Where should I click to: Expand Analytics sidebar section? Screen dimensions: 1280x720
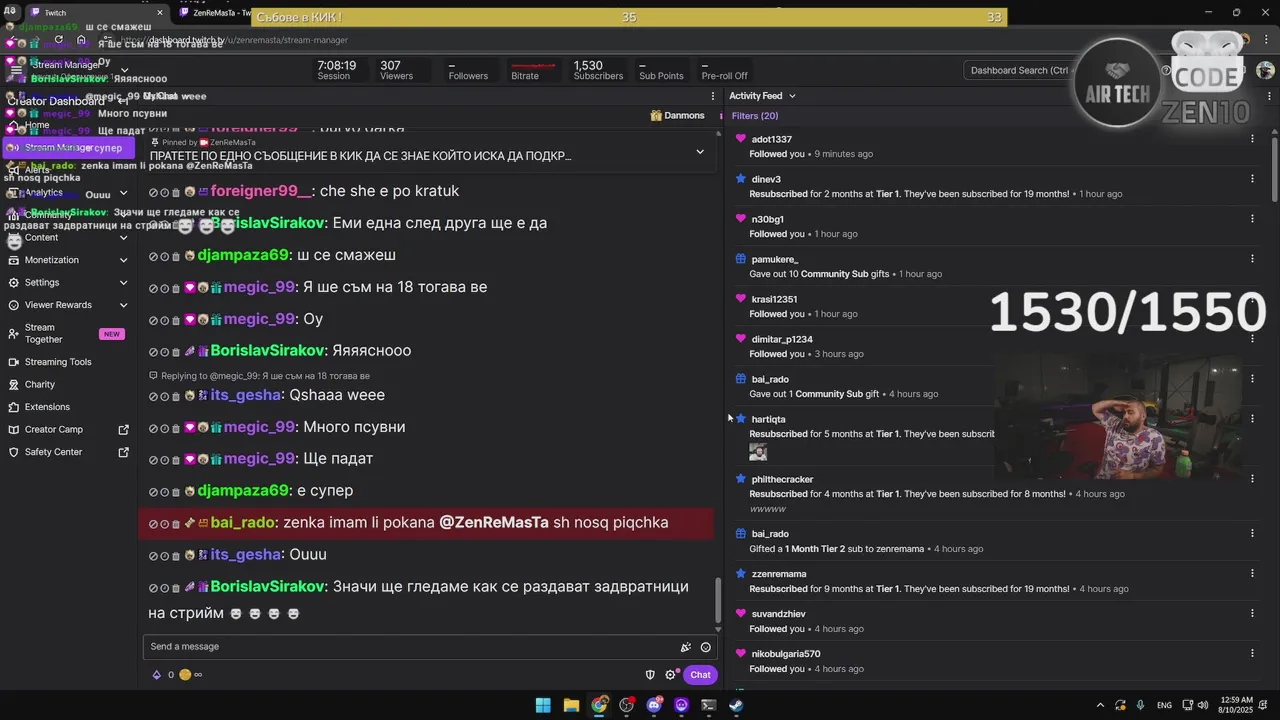(x=123, y=193)
